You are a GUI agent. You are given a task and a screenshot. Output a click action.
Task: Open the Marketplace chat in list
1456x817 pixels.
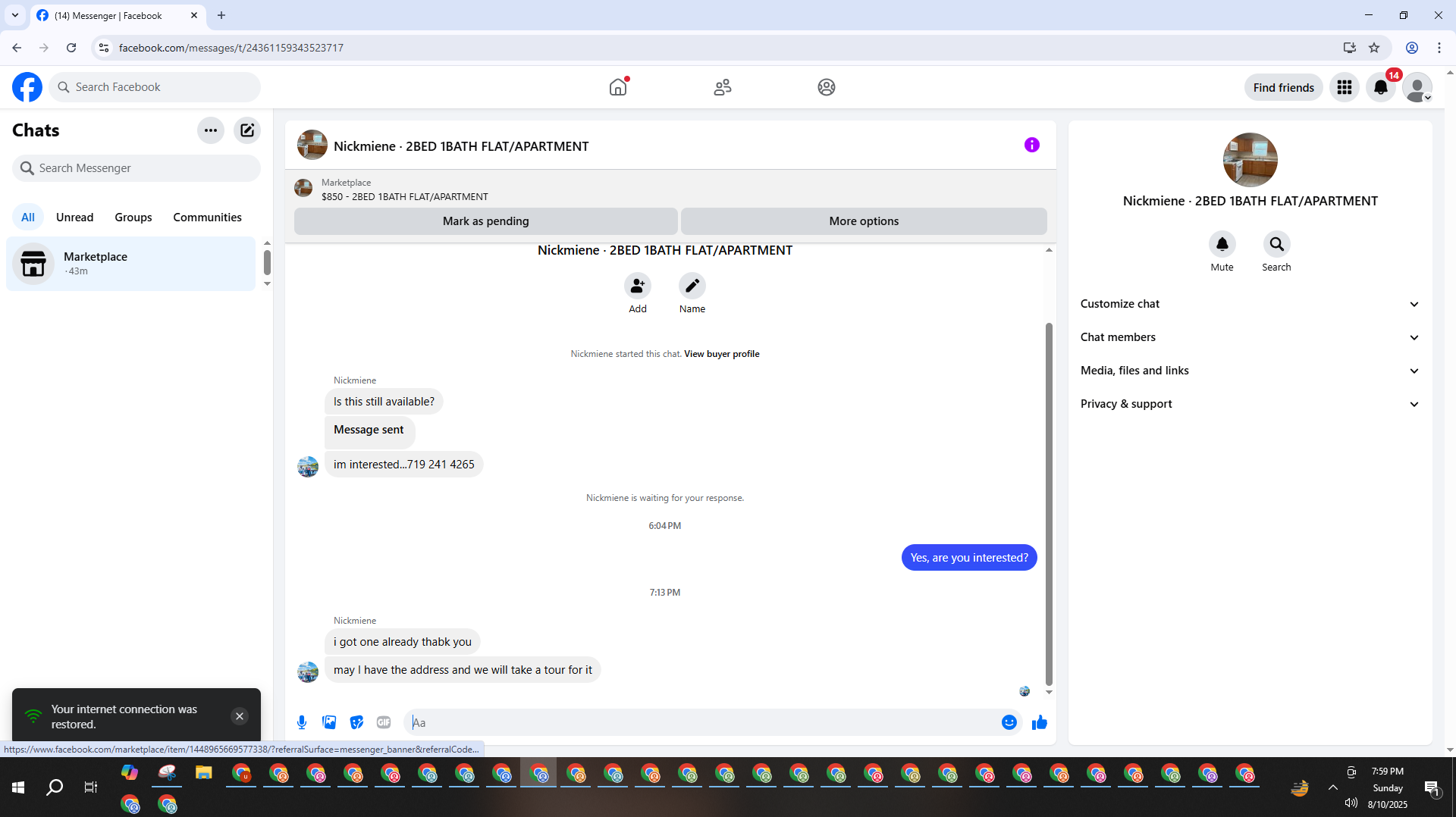(x=131, y=264)
